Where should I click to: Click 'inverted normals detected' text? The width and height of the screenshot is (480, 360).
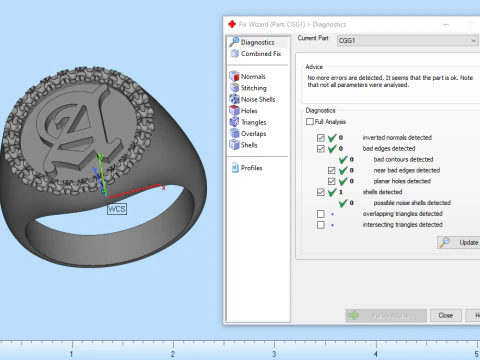397,137
